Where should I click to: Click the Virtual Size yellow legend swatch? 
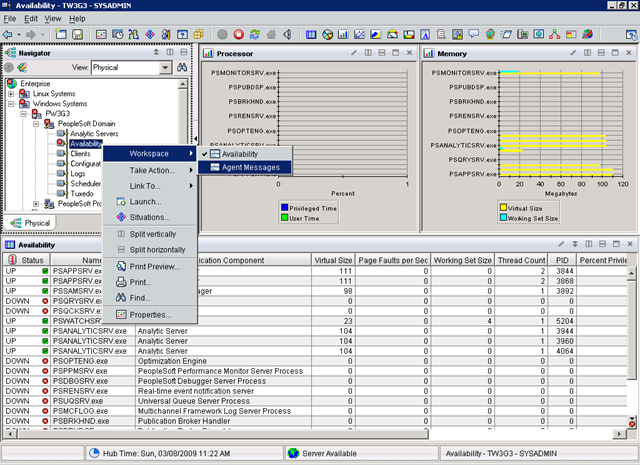[x=504, y=208]
